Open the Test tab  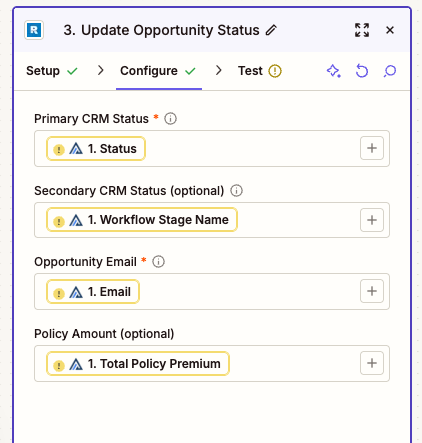click(260, 71)
